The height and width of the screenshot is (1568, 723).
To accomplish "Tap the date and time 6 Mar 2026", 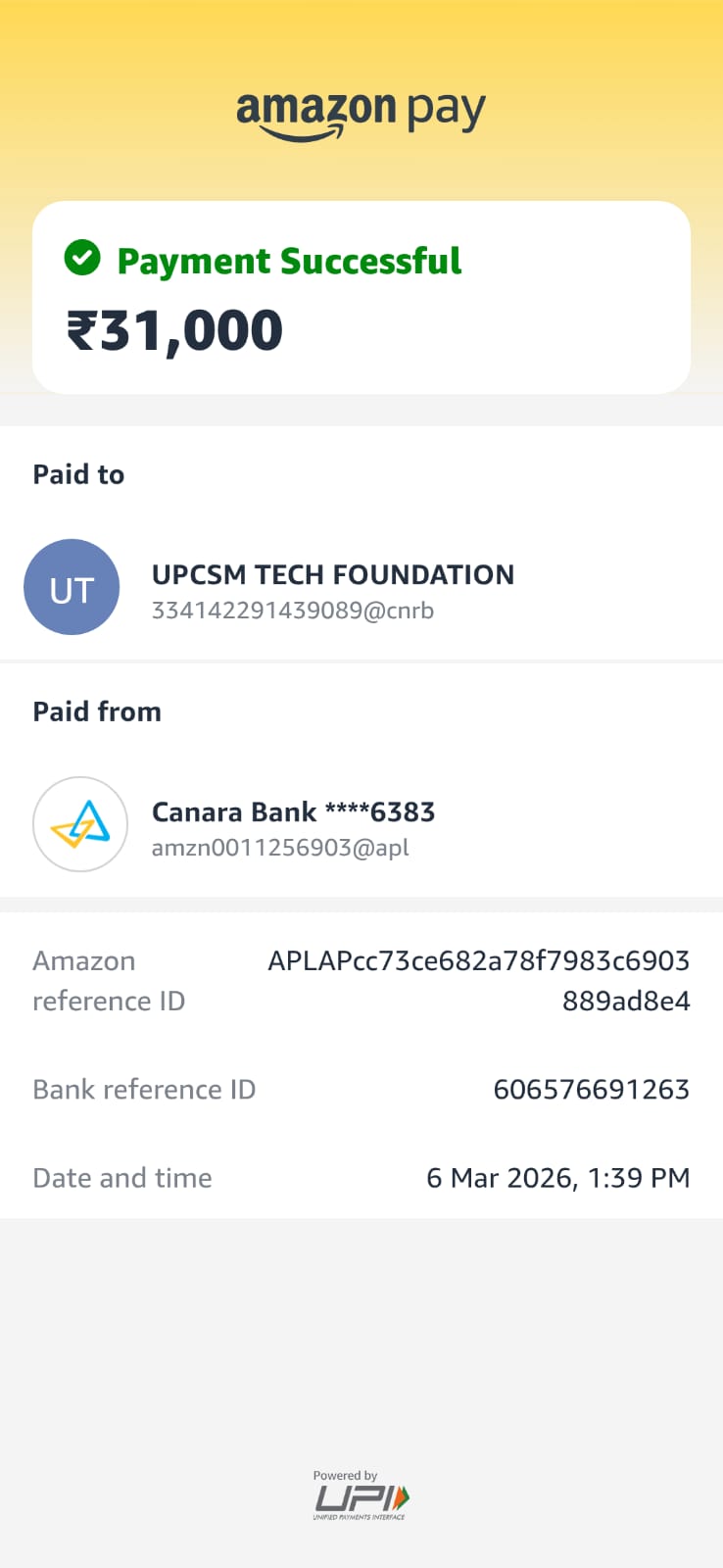I will click(558, 1177).
